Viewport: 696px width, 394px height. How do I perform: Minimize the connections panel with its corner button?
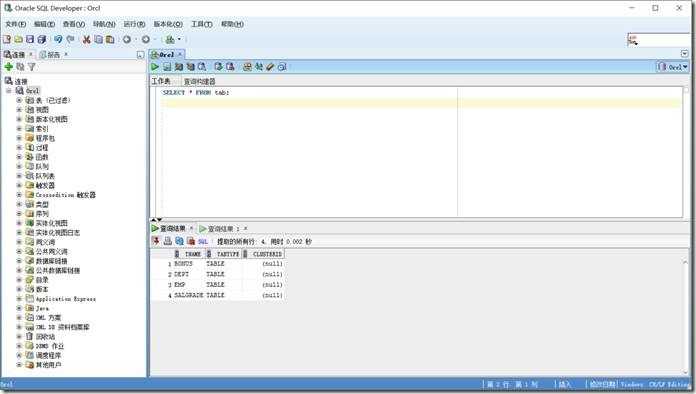[140, 55]
